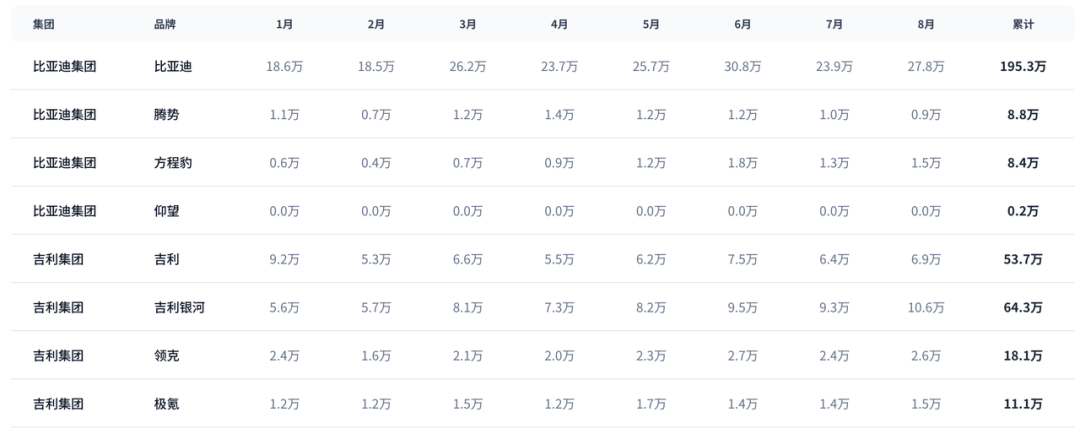Click the 方程豹 brand name
The height and width of the screenshot is (434, 1080).
pyautogui.click(x=173, y=163)
